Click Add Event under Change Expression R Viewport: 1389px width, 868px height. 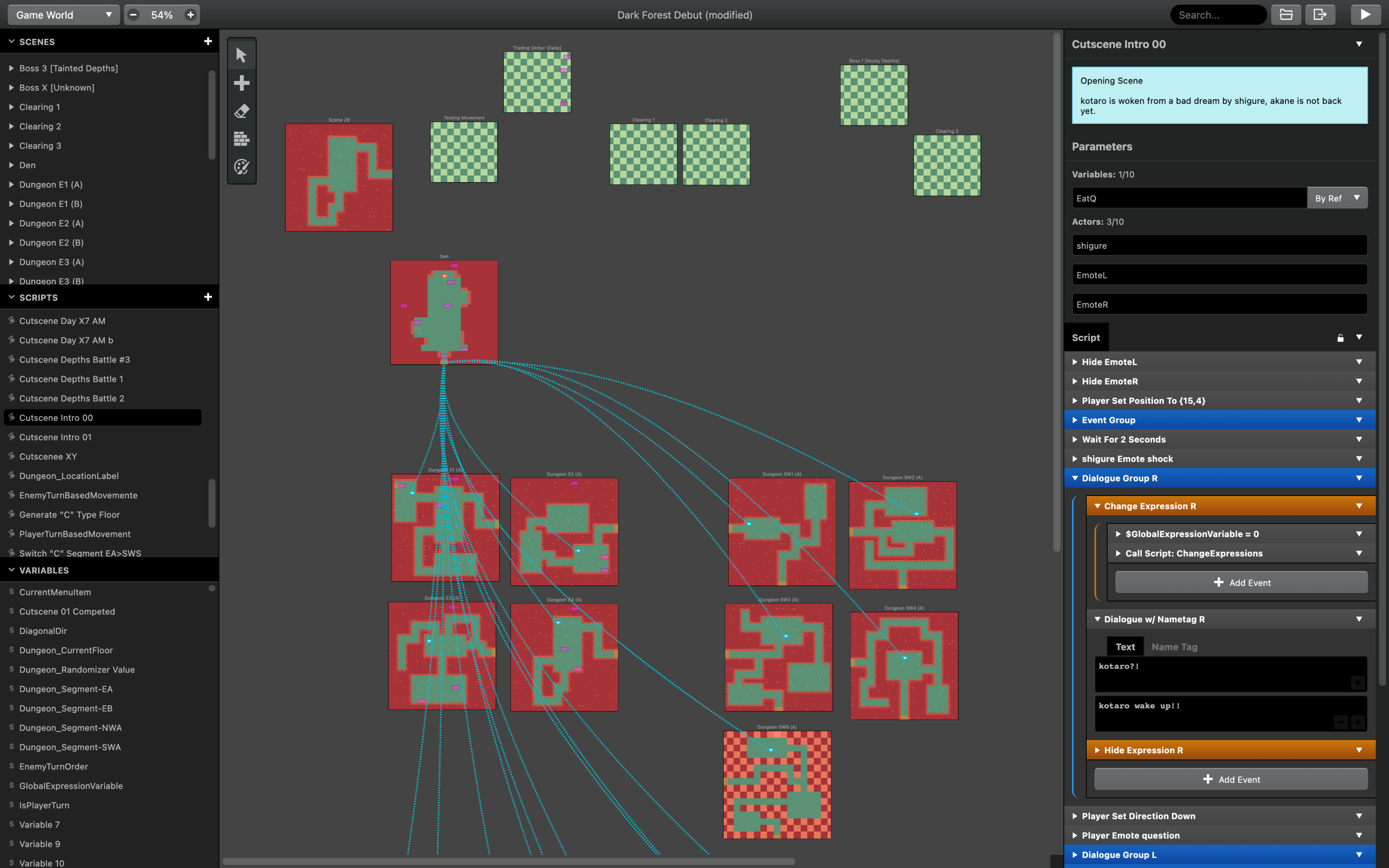1241,582
